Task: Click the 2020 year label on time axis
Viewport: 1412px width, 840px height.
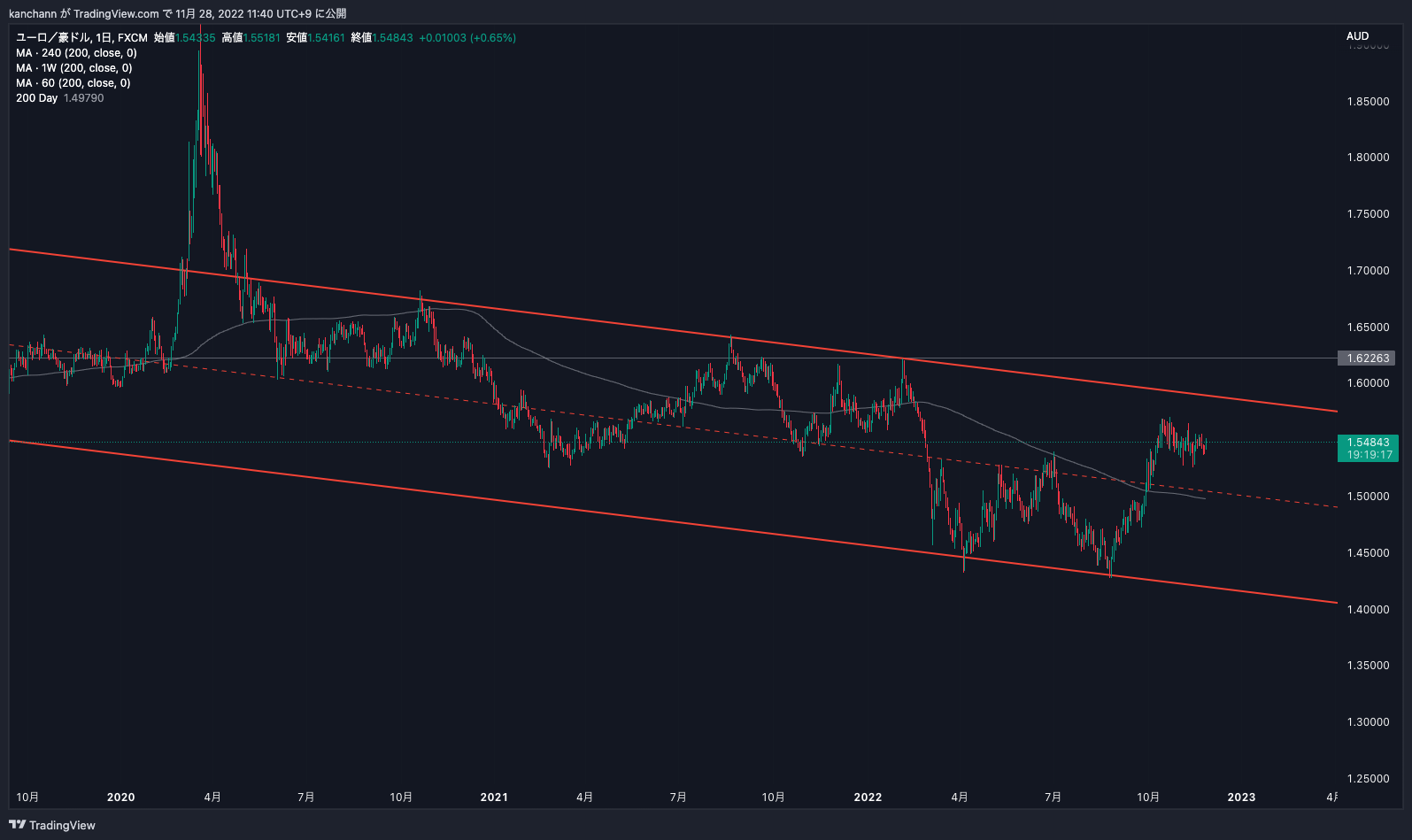Action: (121, 798)
